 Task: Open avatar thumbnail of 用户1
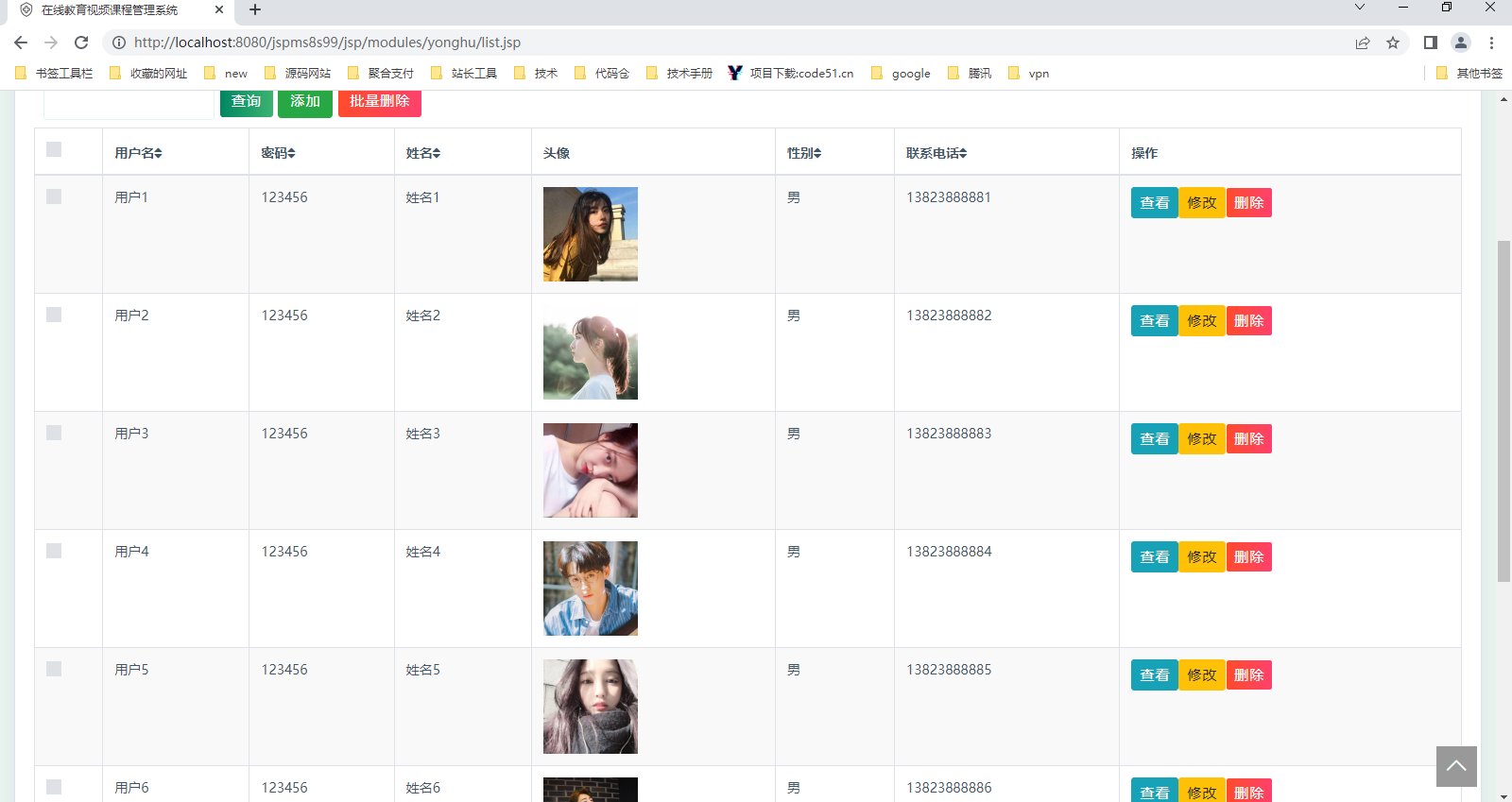pos(591,234)
